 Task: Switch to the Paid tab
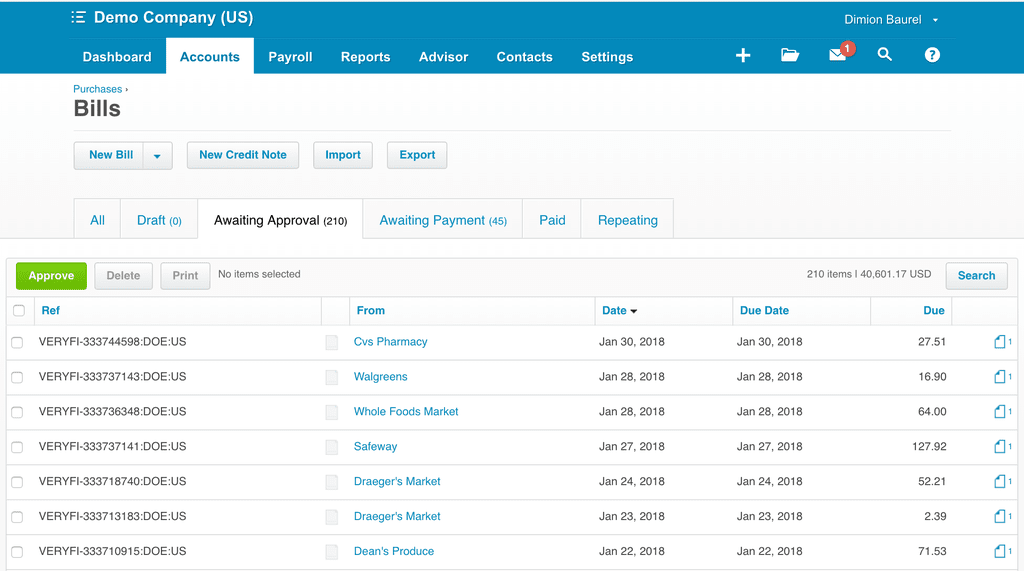tap(552, 220)
